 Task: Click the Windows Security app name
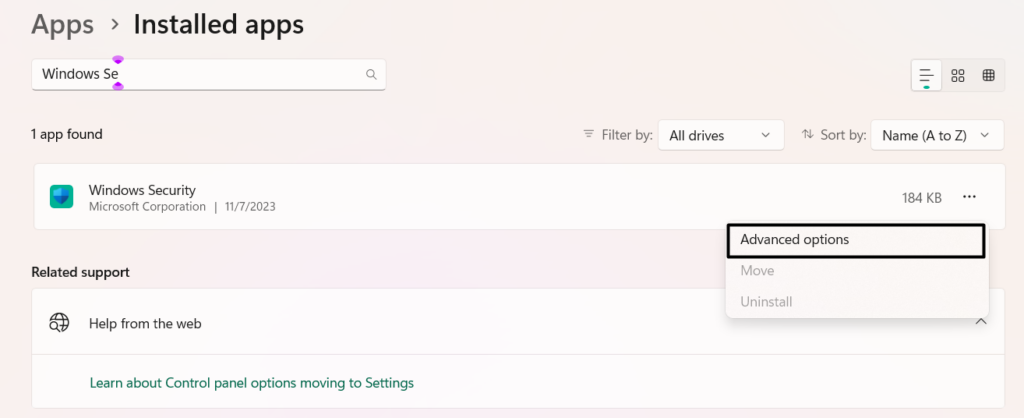pyautogui.click(x=142, y=190)
